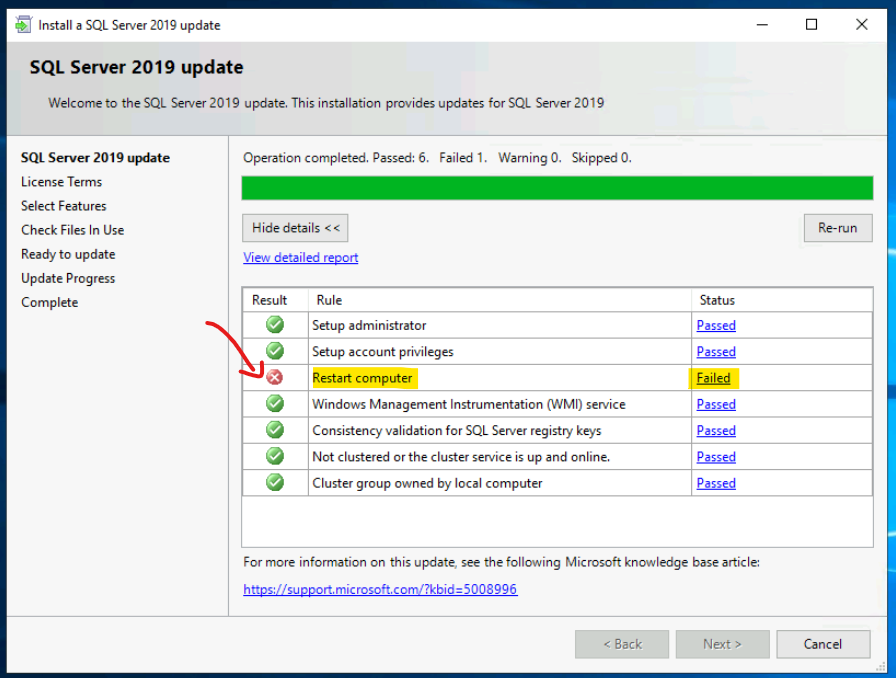Click Not clustered or cluster service rule text
The height and width of the screenshot is (678, 896).
click(x=461, y=457)
